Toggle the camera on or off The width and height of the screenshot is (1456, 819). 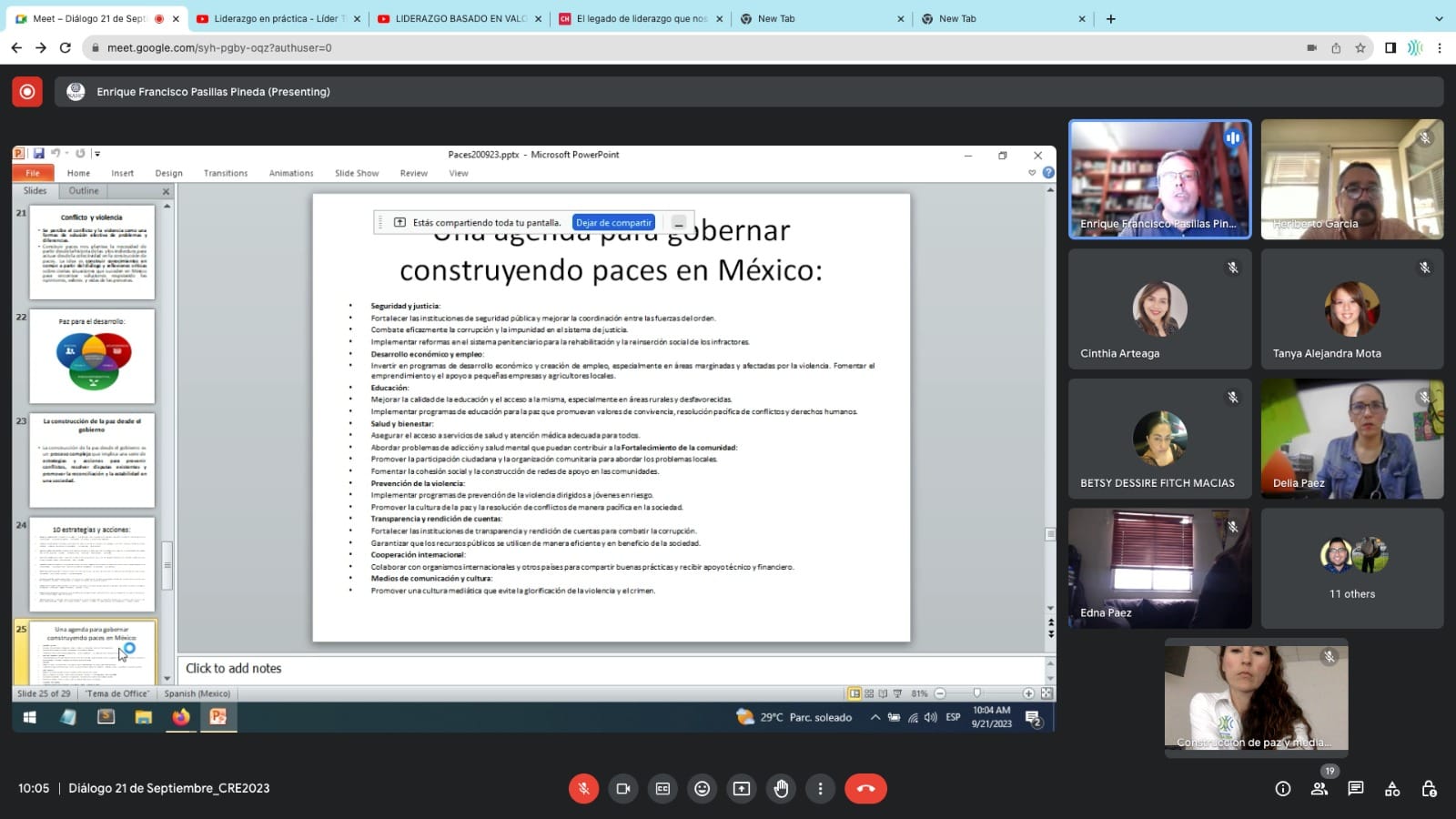pyautogui.click(x=623, y=788)
